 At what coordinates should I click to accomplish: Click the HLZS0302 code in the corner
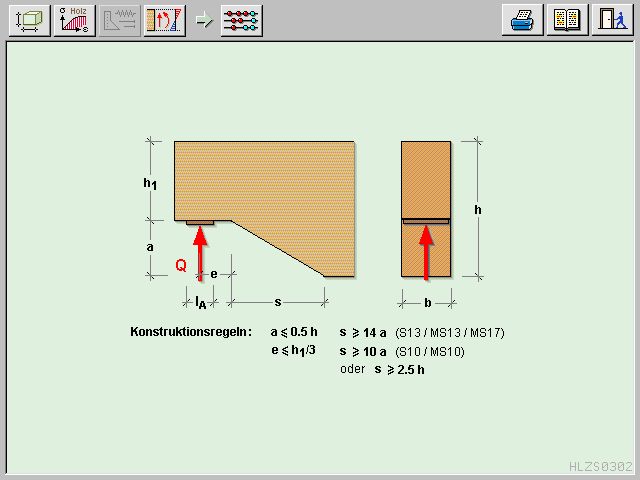pyautogui.click(x=601, y=466)
